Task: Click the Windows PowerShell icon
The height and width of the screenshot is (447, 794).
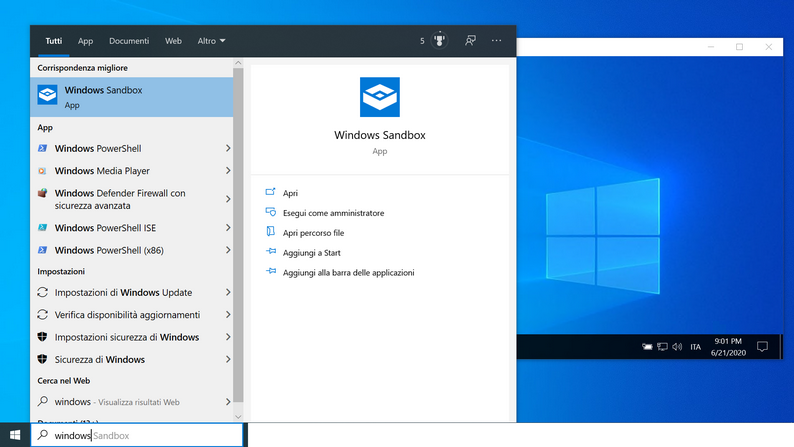Action: pyautogui.click(x=43, y=148)
